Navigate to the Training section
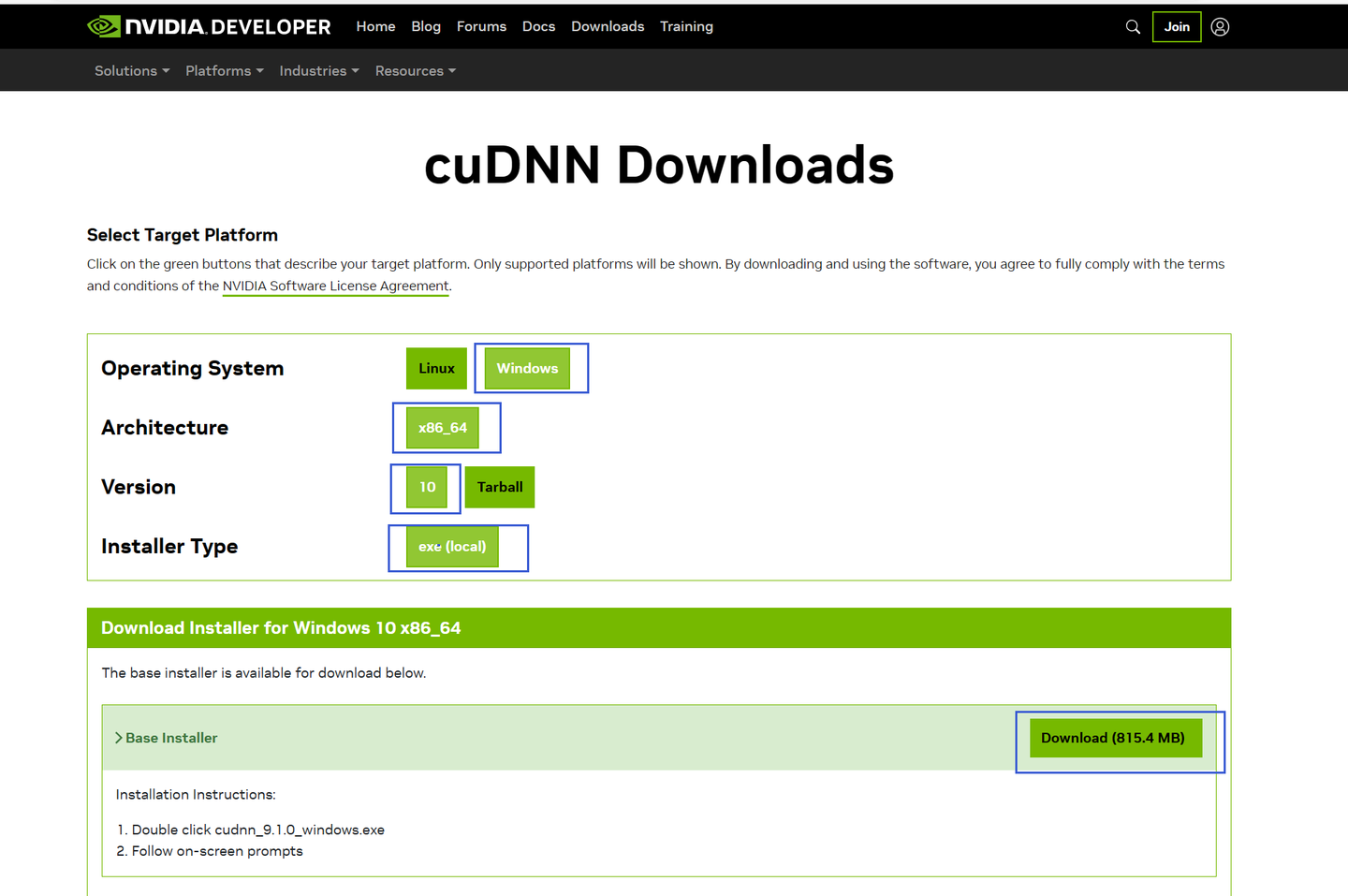Viewport: 1348px width, 896px height. click(686, 26)
